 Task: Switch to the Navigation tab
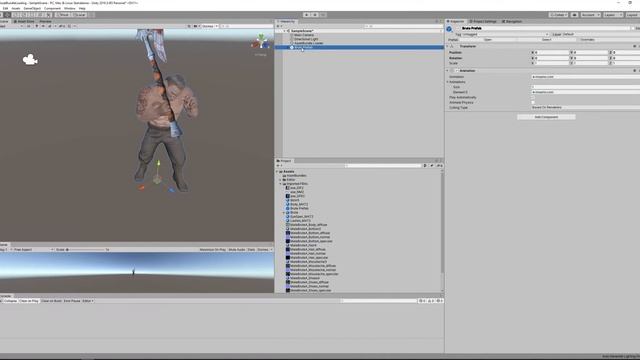pos(512,21)
